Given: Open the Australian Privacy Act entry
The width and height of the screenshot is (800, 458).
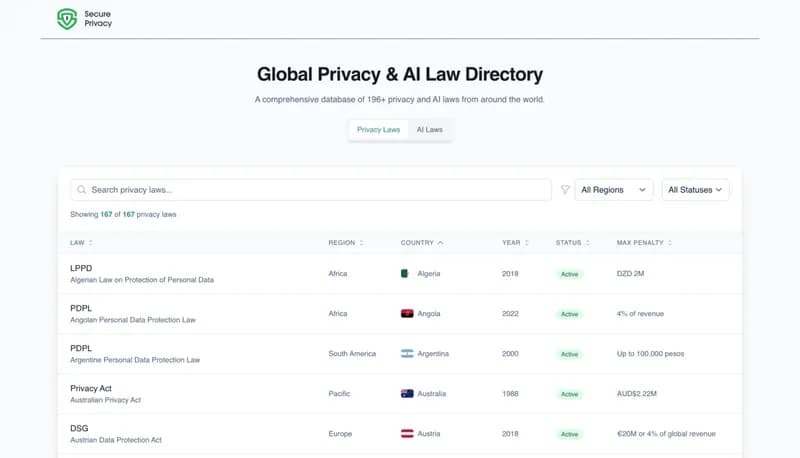Looking at the screenshot, I should click(105, 400).
